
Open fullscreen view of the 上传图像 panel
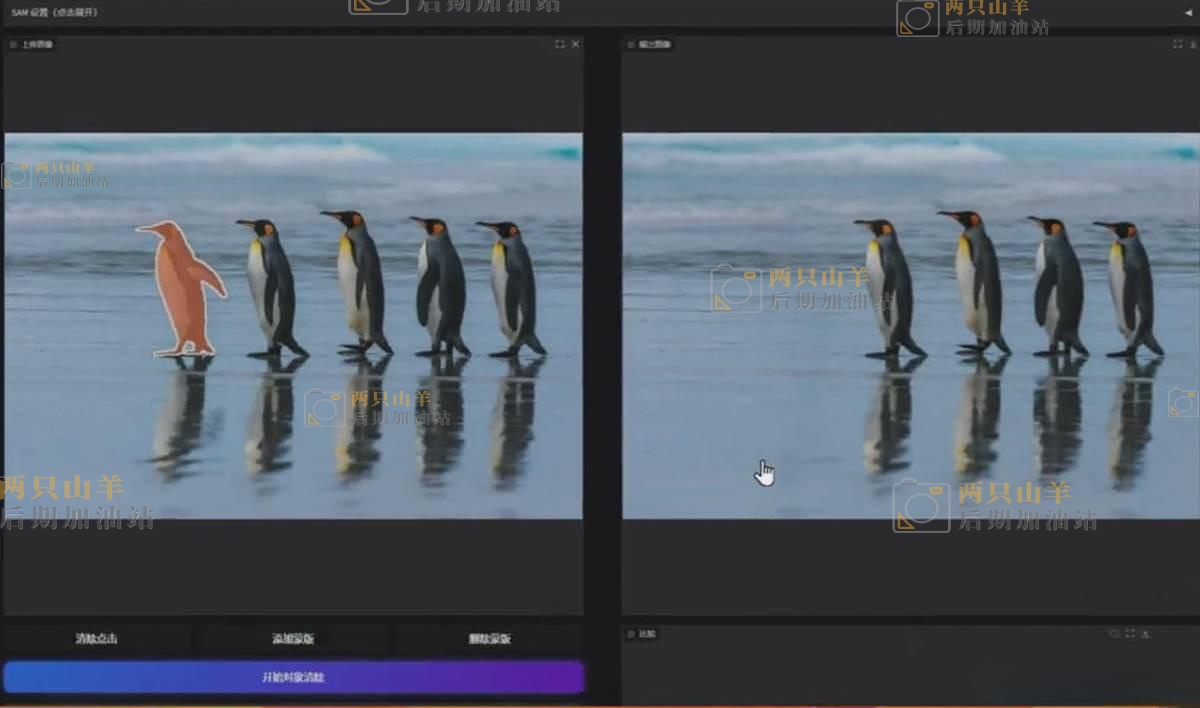559,44
